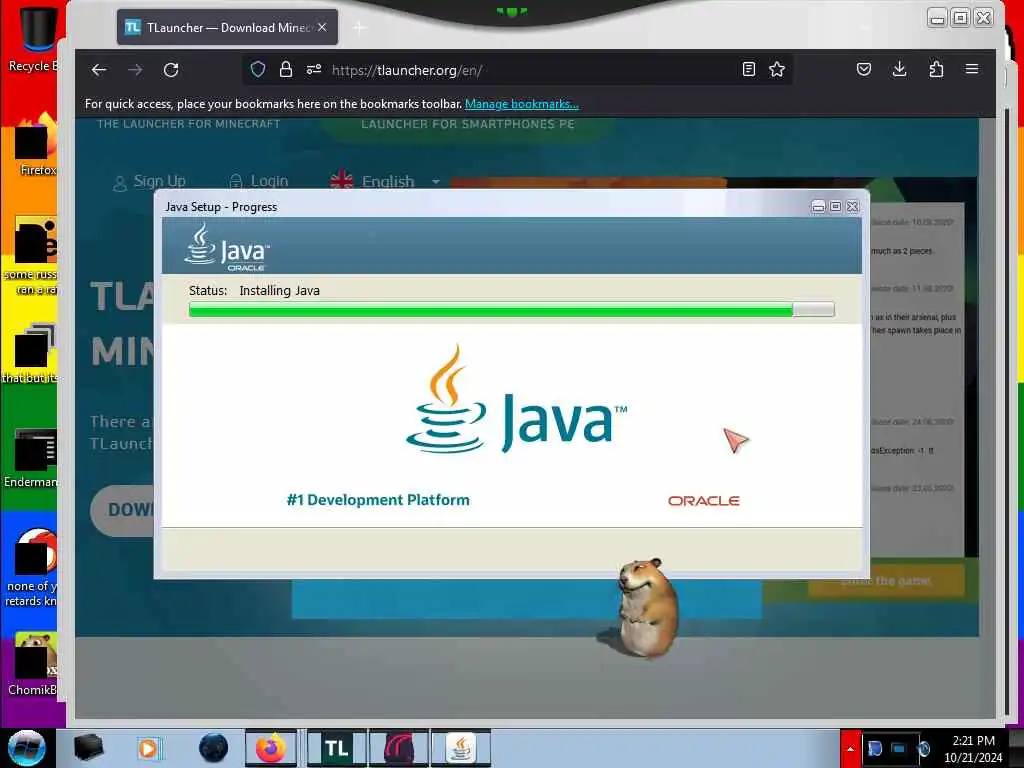
Task: Open the Java installer taskbar button
Action: pos(461,748)
